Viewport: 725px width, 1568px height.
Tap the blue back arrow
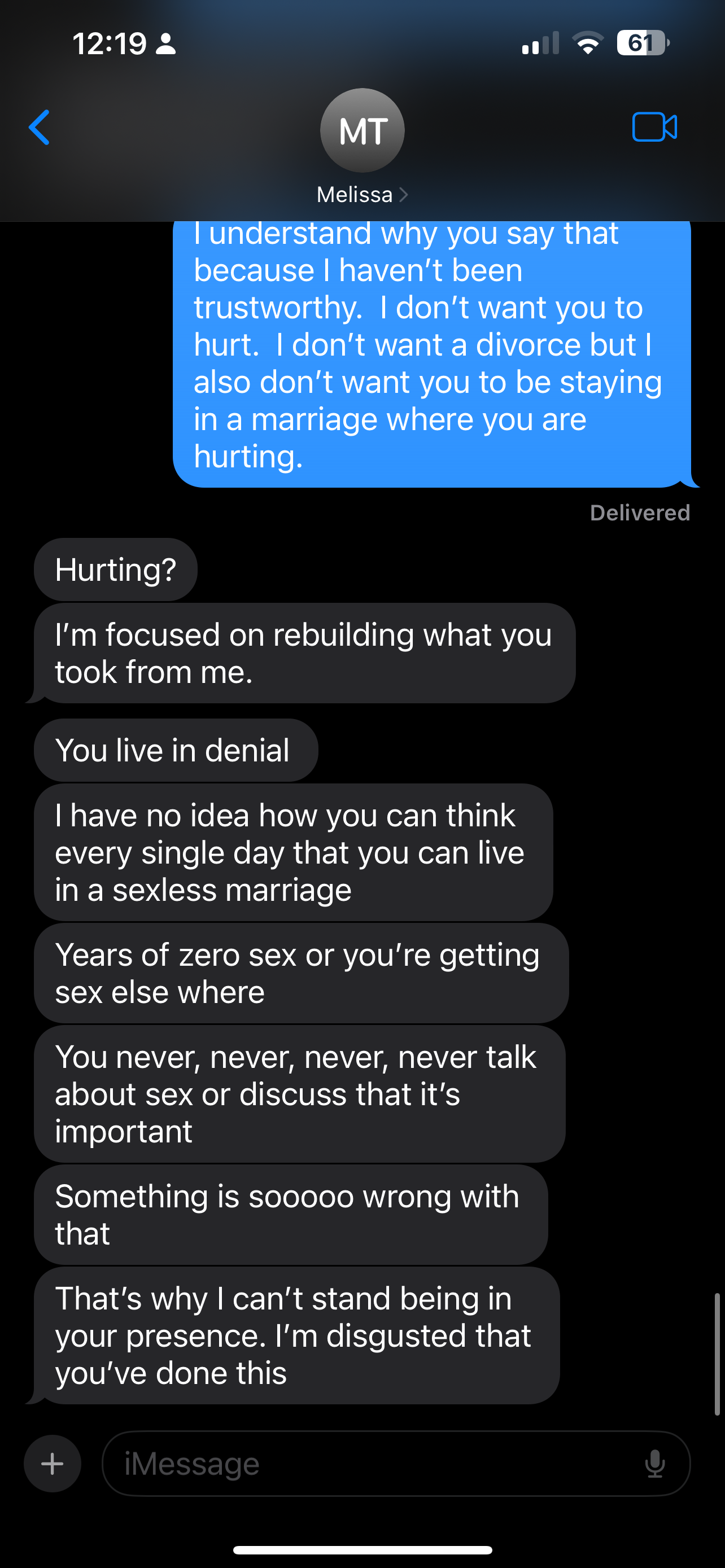point(40,128)
